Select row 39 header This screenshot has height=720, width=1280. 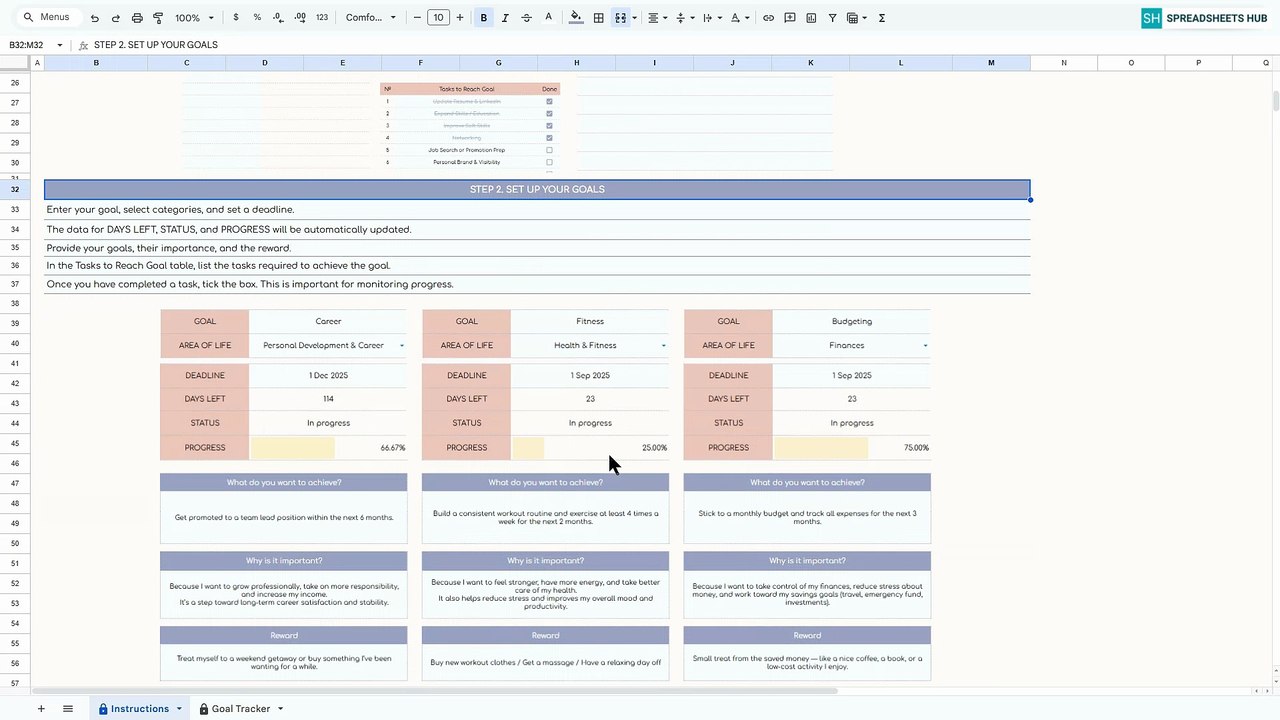pos(15,323)
